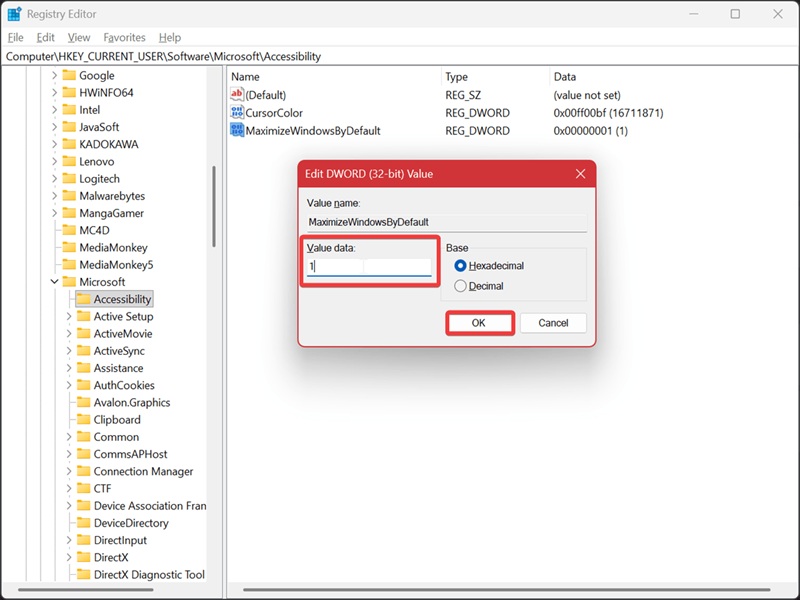The image size is (800, 600).
Task: Expand the Active Setup key
Action: 69,316
